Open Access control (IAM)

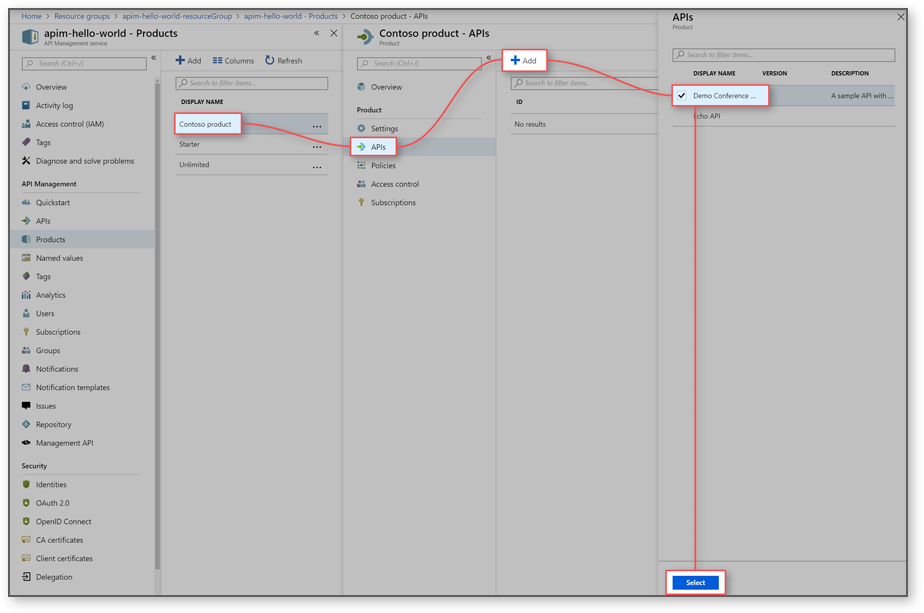[70, 124]
